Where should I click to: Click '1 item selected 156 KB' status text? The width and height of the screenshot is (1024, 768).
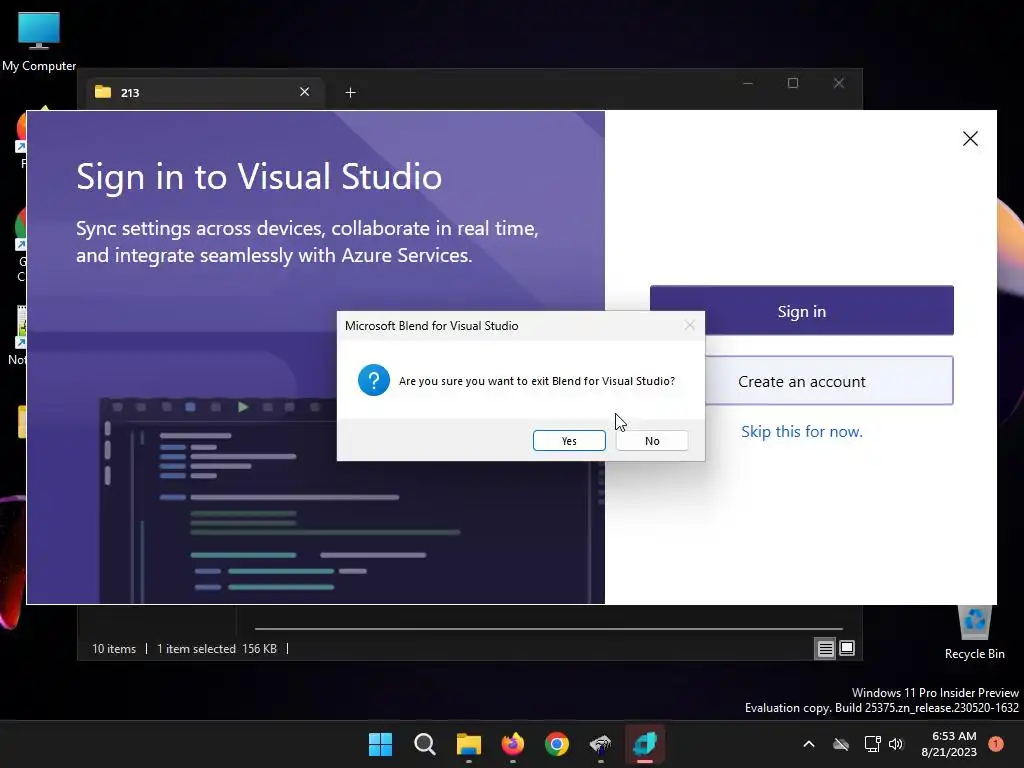coord(217,648)
